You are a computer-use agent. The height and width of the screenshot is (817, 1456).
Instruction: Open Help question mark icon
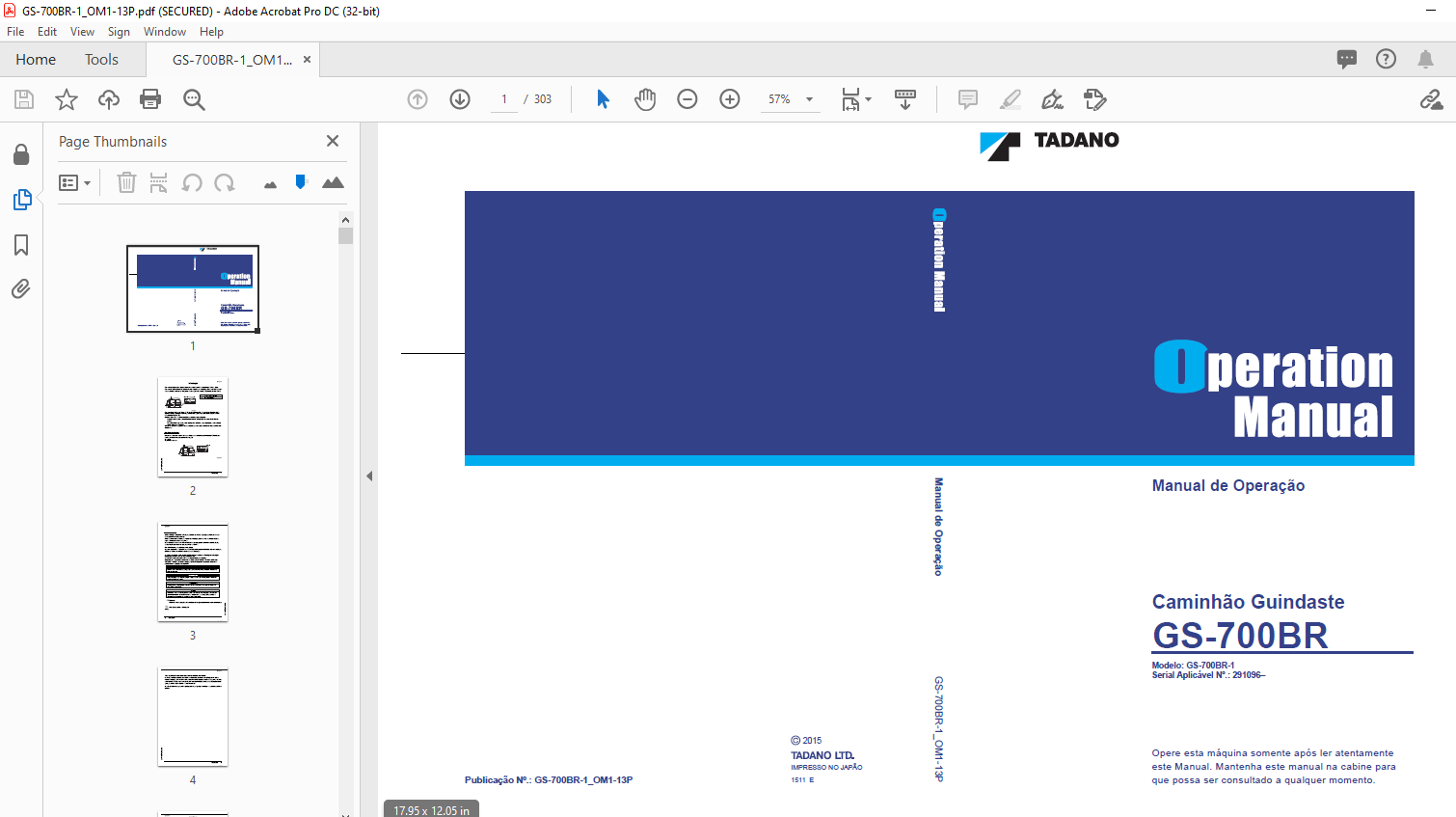tap(1386, 59)
